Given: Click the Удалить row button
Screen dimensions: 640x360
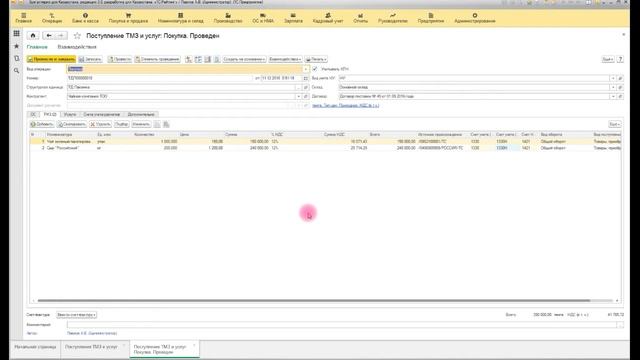Looking at the screenshot, I should (x=100, y=124).
